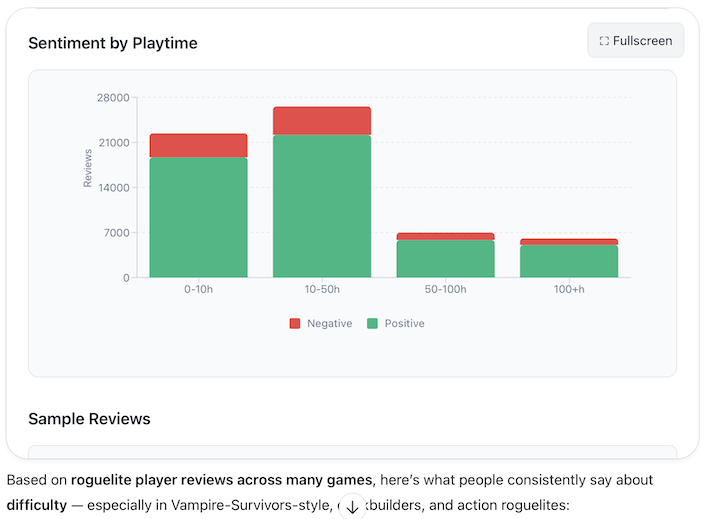
Task: Click the Reviews y-axis title
Action: click(88, 168)
